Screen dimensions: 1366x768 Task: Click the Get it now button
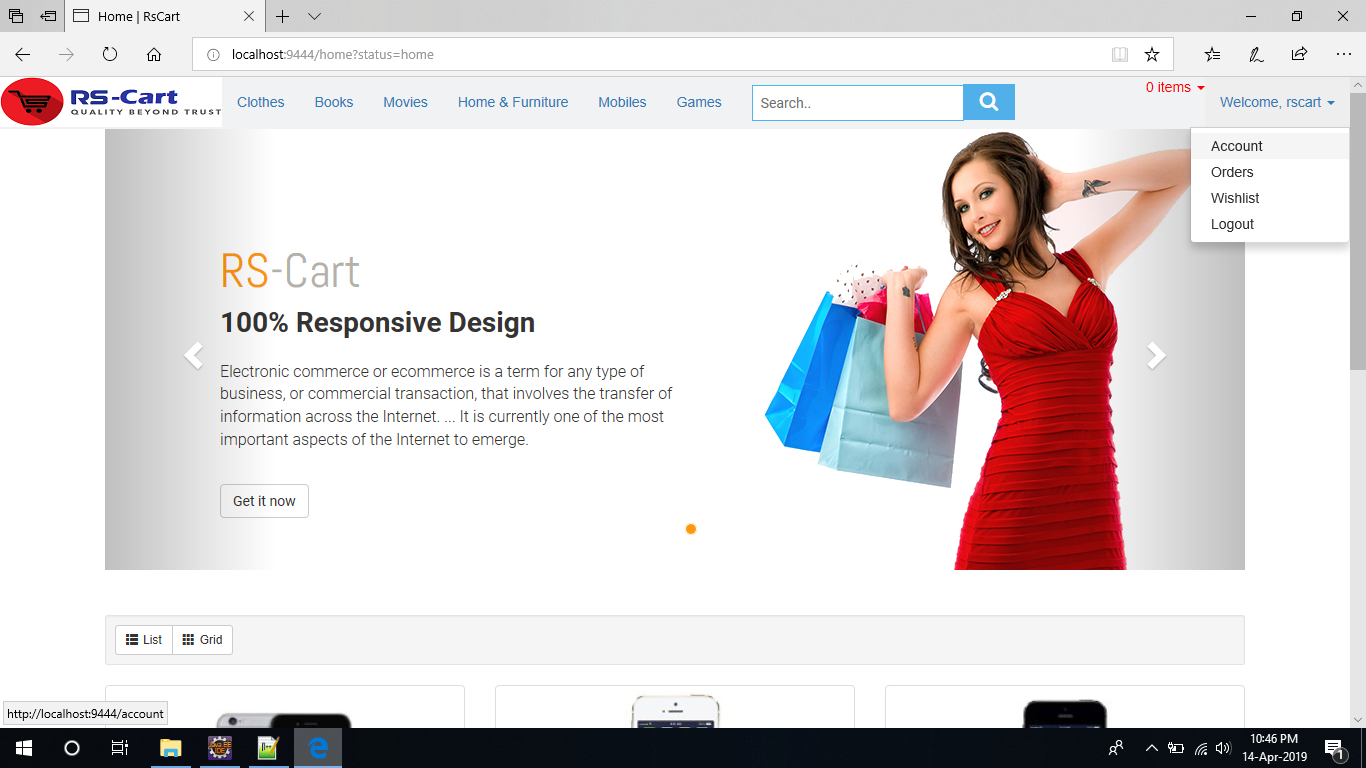coord(264,501)
